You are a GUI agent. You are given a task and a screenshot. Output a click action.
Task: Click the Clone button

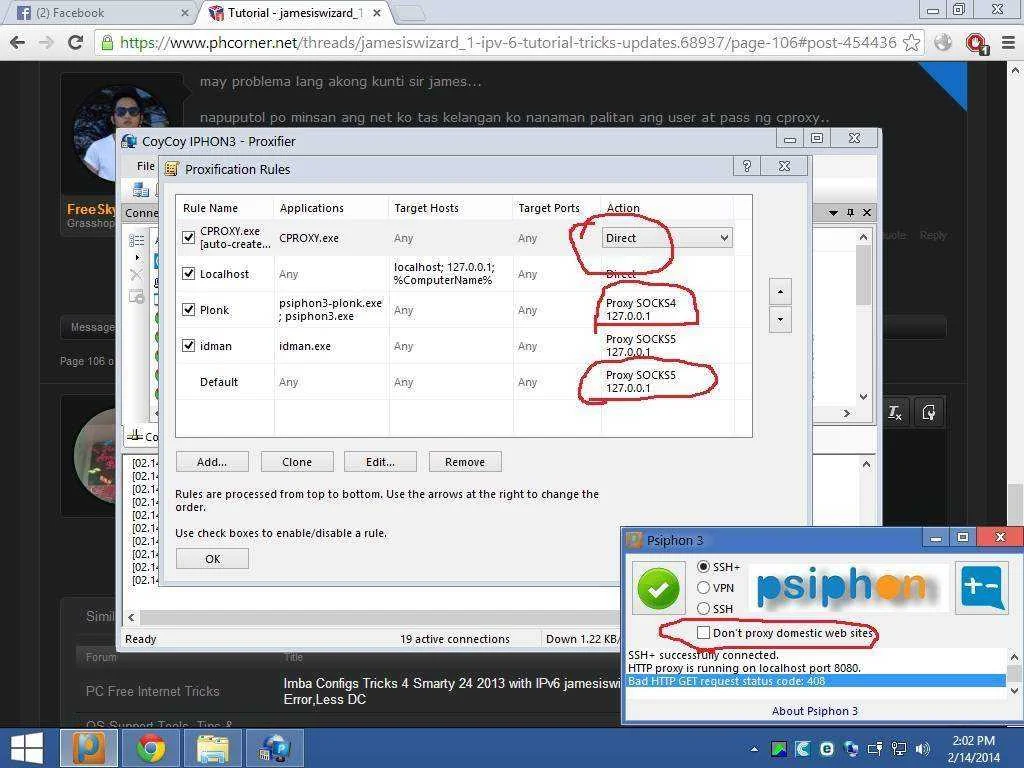297,462
